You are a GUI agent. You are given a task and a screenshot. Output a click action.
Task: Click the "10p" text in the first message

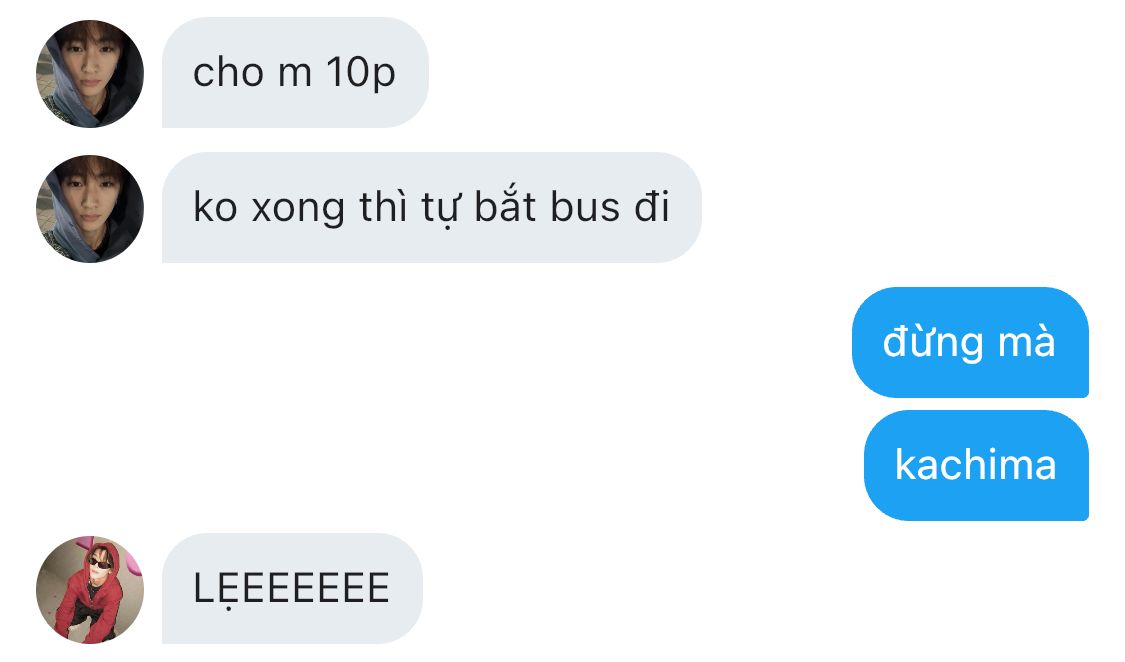coord(360,74)
